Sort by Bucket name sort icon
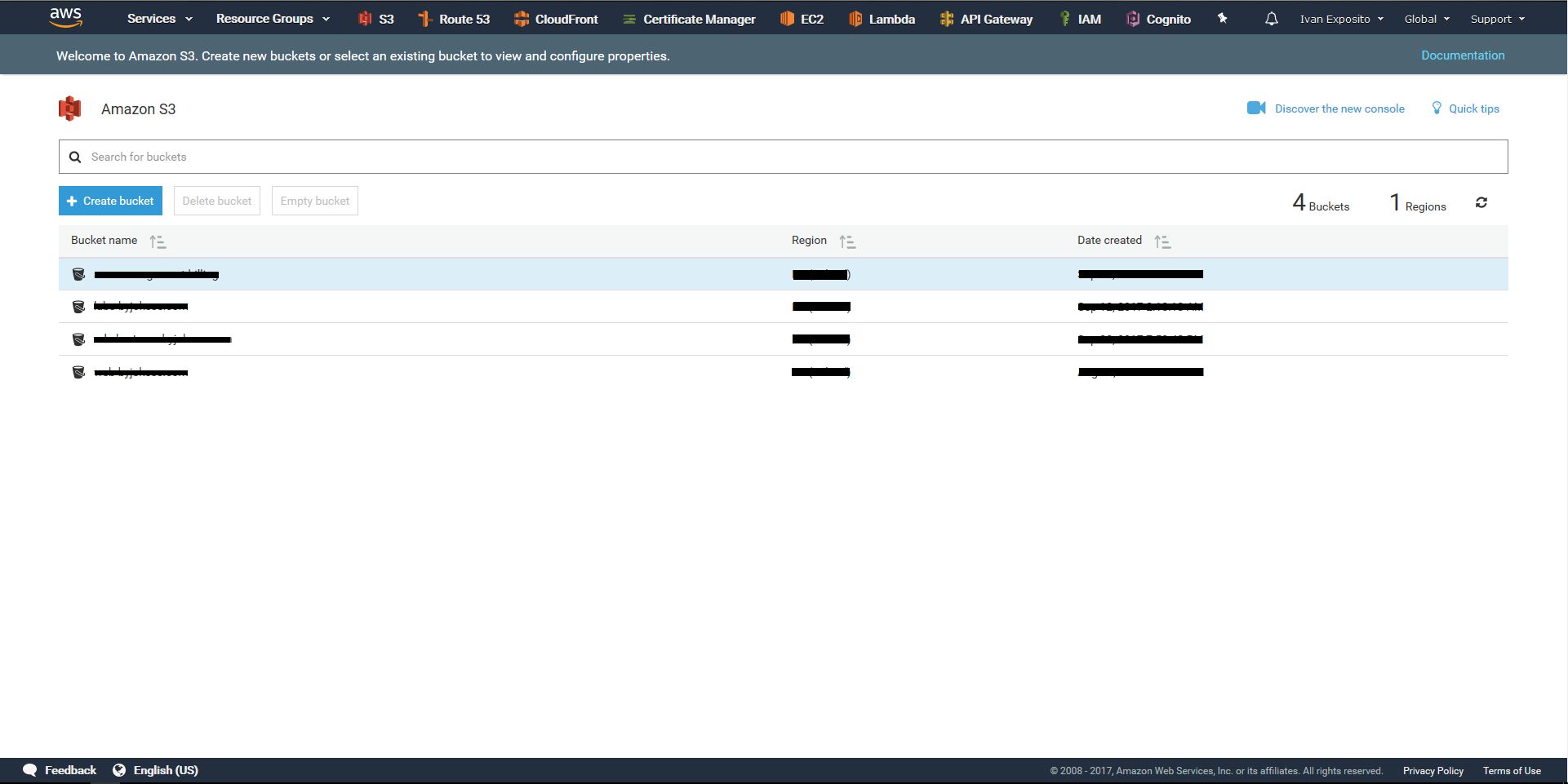Viewport: 1568px width, 784px height. (158, 241)
